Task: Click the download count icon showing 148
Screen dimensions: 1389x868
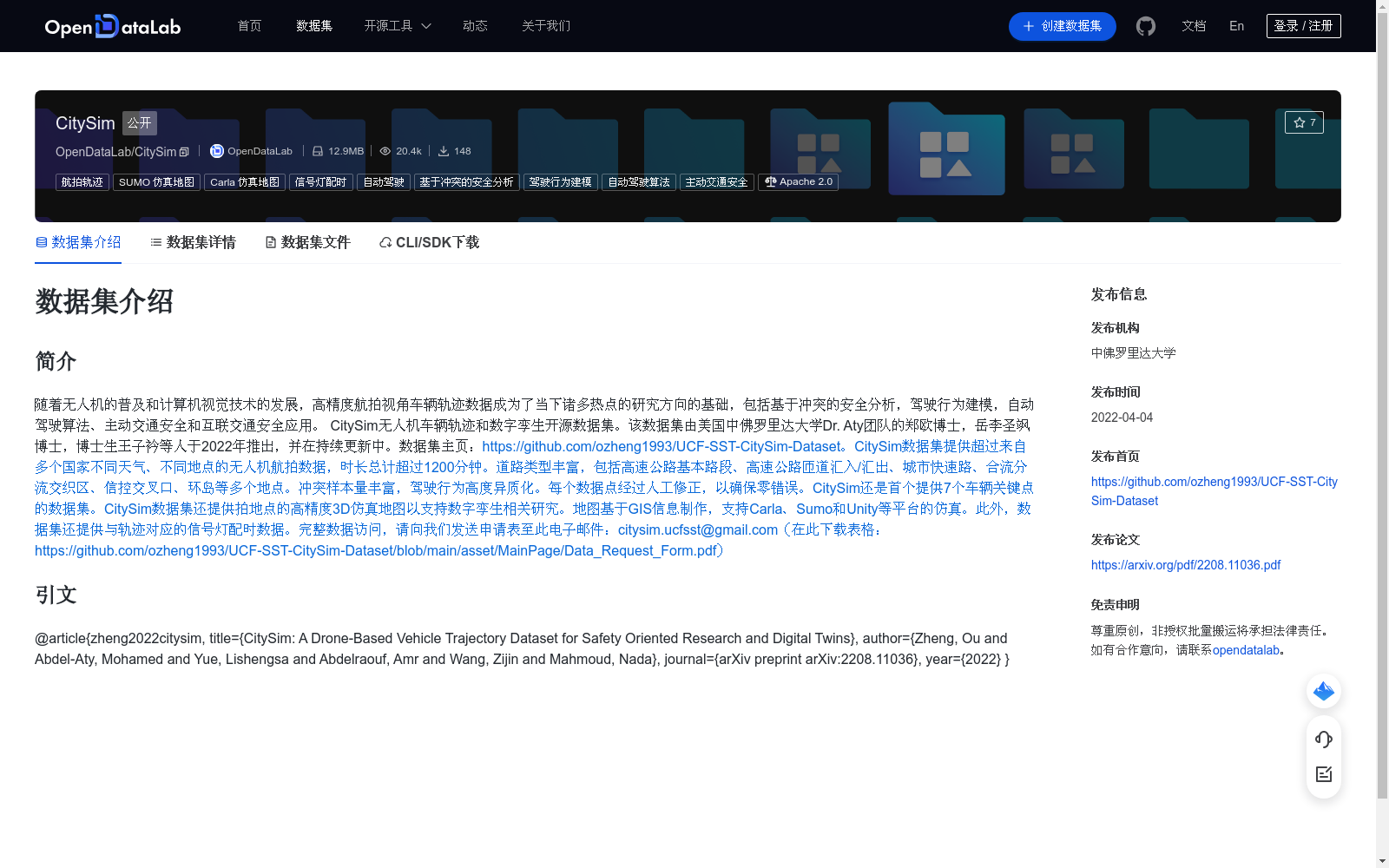Action: [443, 150]
